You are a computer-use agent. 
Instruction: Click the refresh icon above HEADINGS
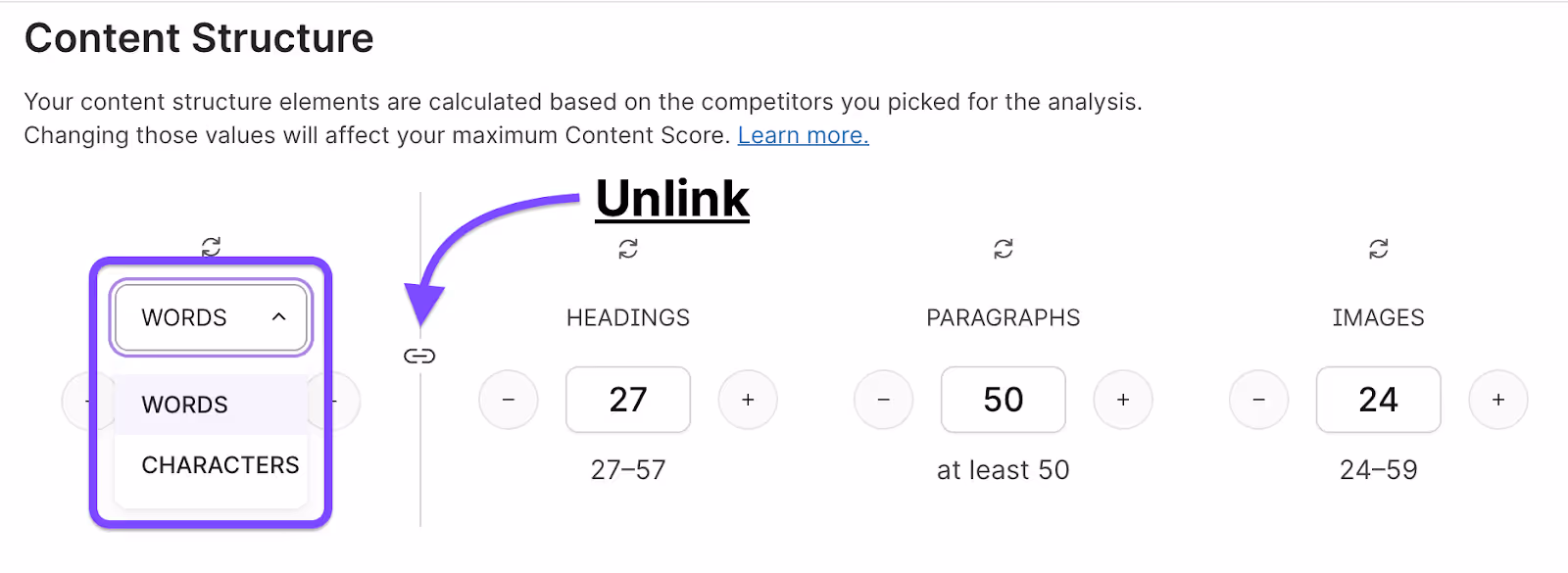pyautogui.click(x=628, y=249)
